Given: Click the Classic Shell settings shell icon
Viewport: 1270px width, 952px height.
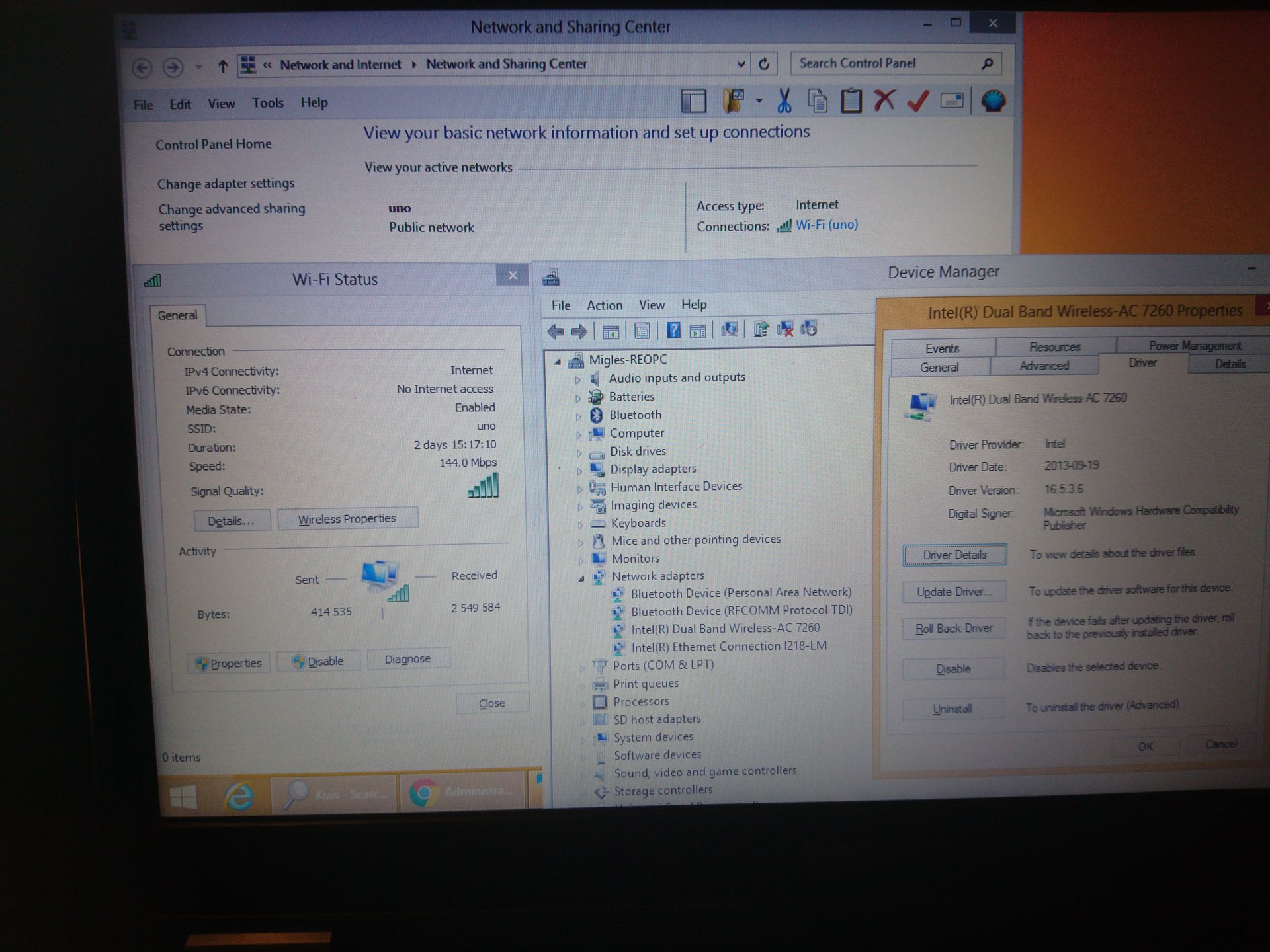Looking at the screenshot, I should click(993, 100).
